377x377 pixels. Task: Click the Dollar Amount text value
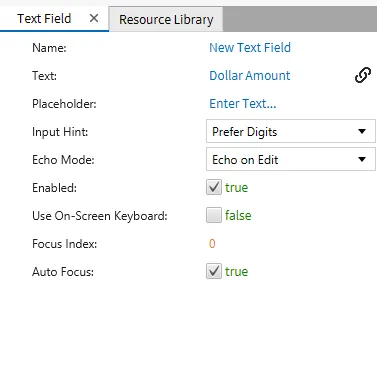[250, 76]
